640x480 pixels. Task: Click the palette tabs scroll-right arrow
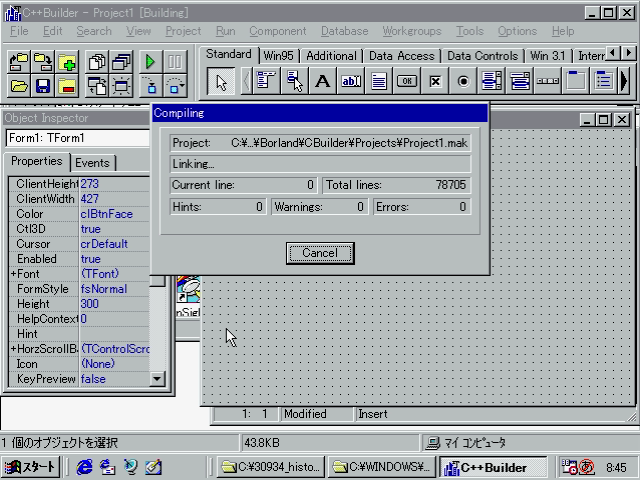[628, 53]
